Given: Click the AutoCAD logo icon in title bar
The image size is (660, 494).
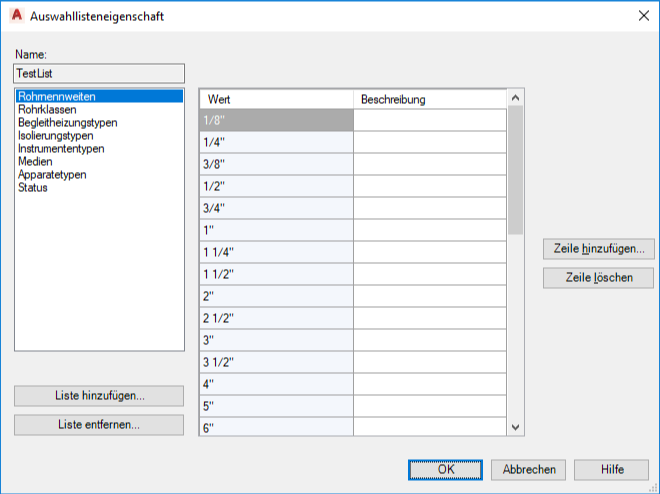Looking at the screenshot, I should (15, 16).
